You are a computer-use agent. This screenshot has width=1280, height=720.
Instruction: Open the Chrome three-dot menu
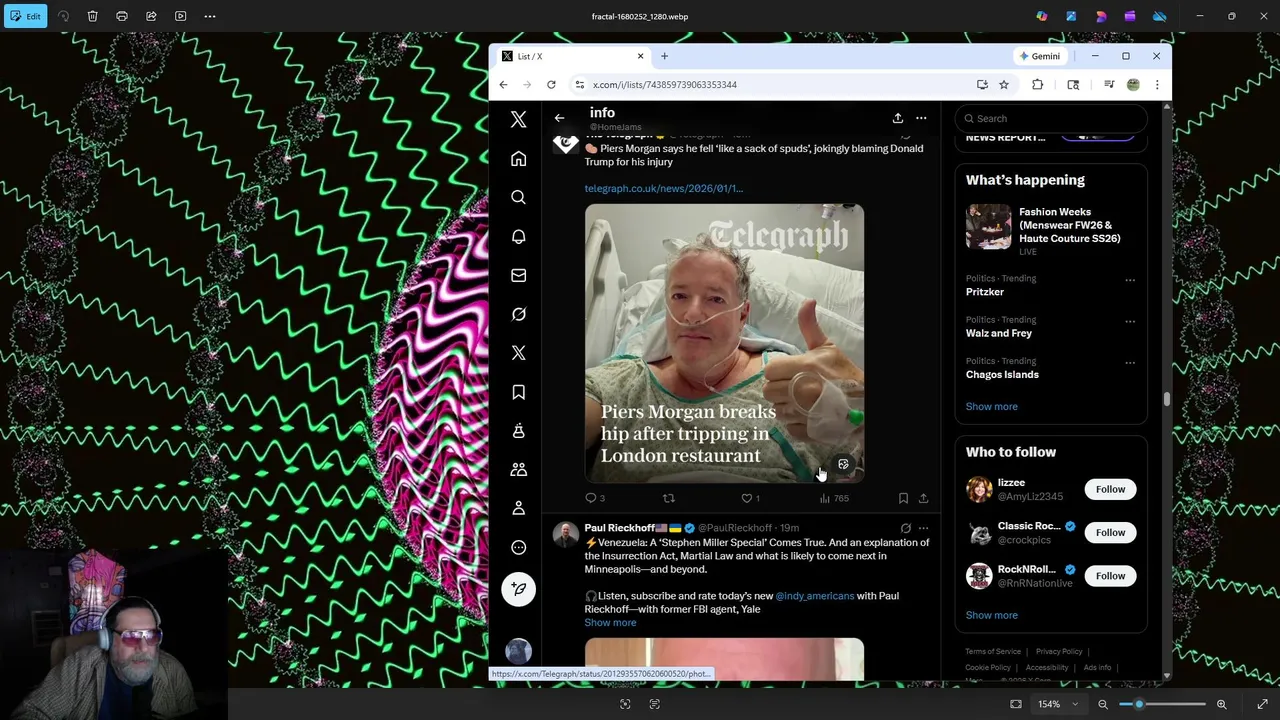1157,85
